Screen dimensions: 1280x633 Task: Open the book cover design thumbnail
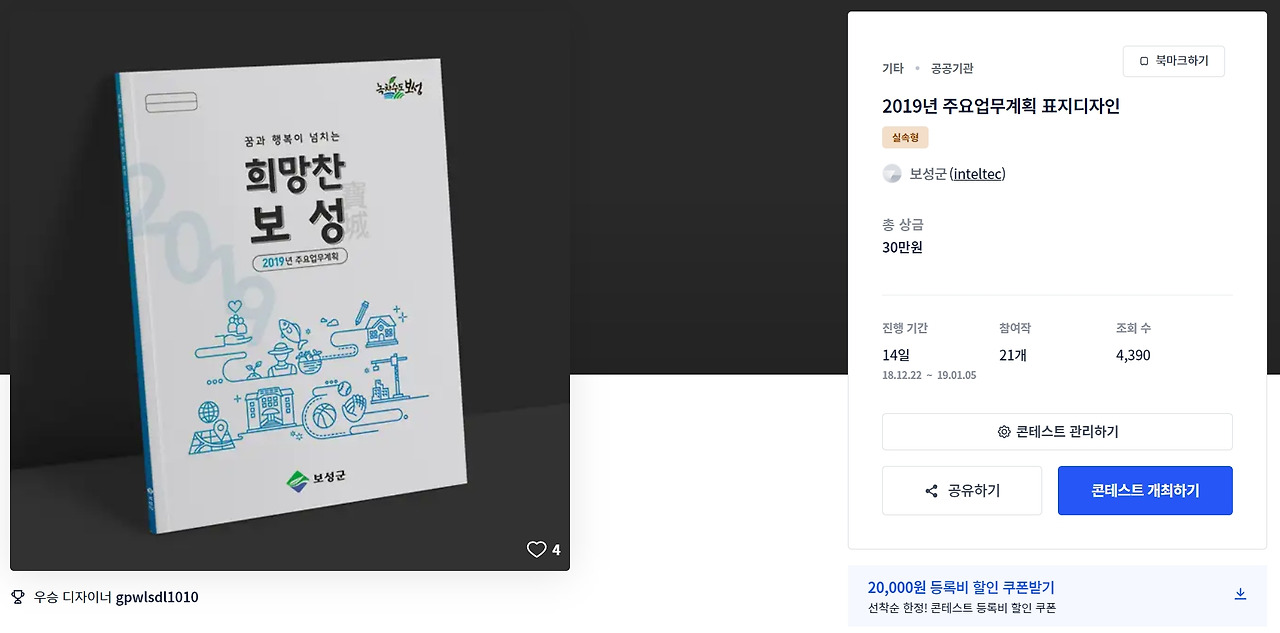coord(290,292)
